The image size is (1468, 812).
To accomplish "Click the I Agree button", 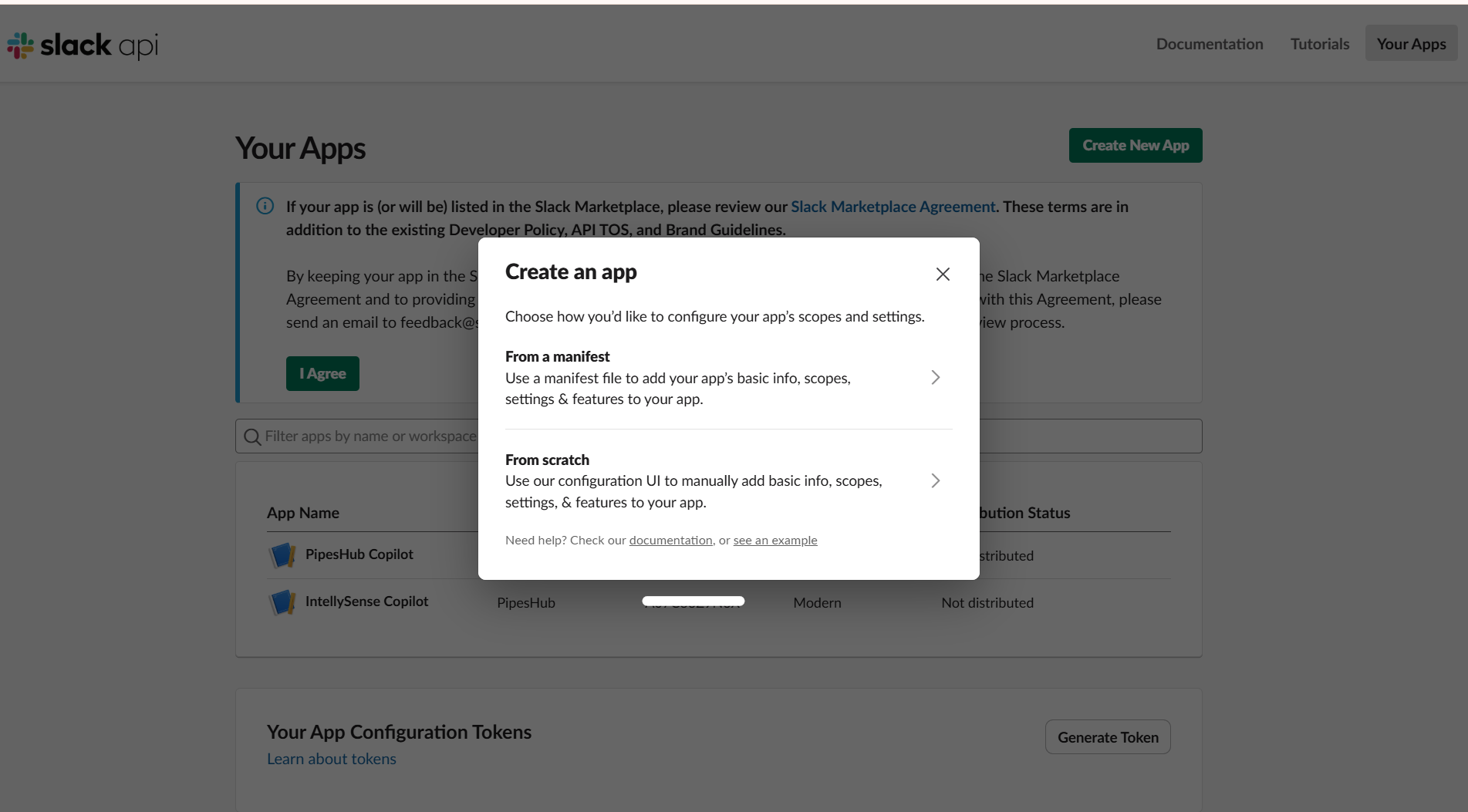I will pos(322,373).
